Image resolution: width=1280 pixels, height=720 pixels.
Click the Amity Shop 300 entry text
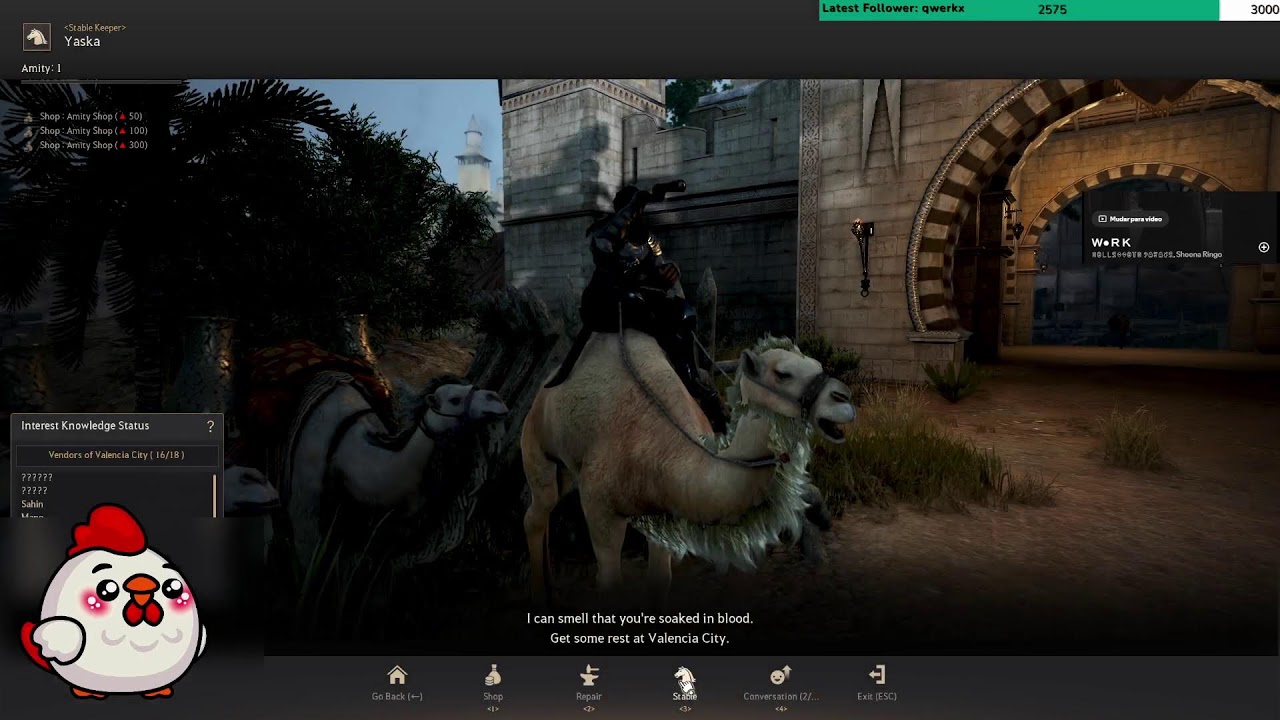[x=94, y=145]
